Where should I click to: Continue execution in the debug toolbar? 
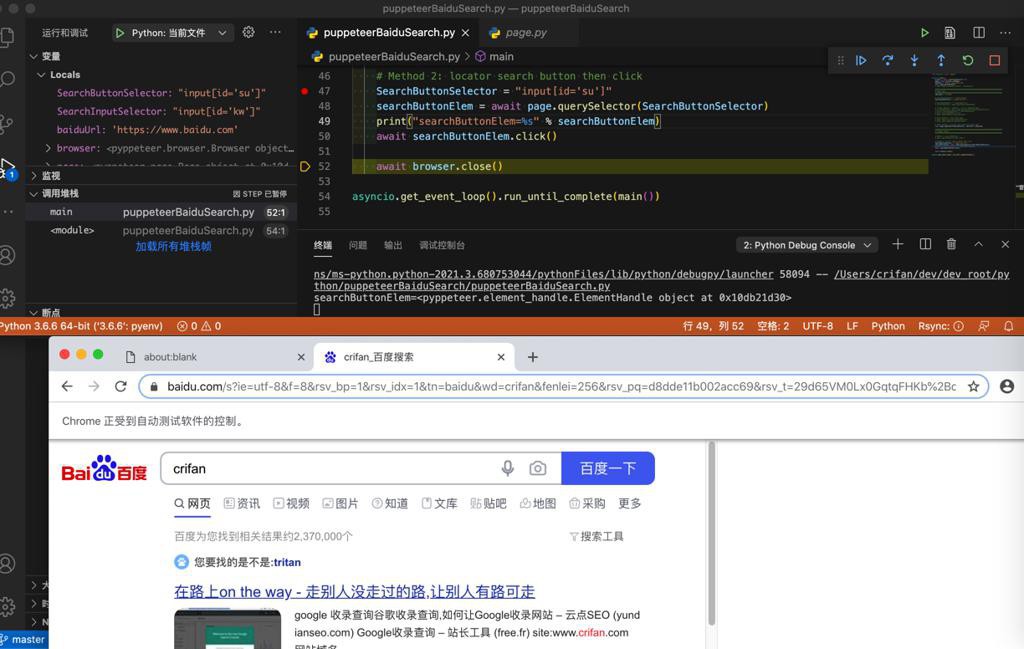[x=861, y=61]
